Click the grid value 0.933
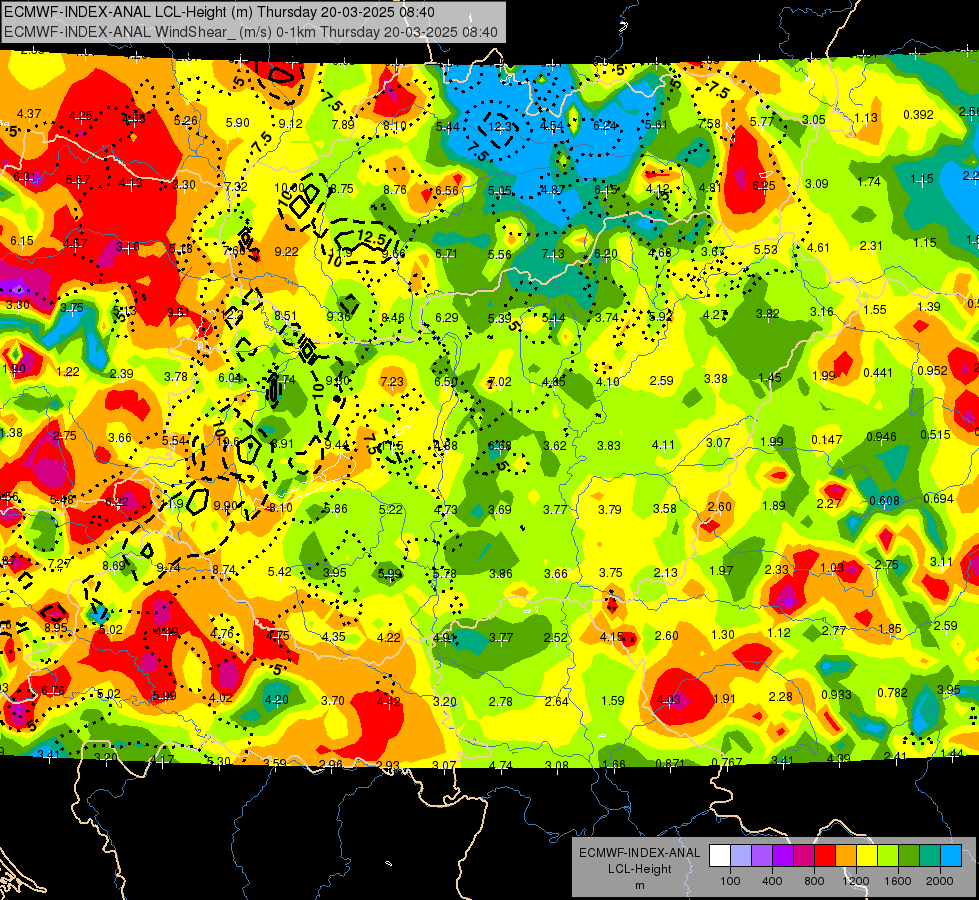This screenshot has width=979, height=900. pos(837,695)
